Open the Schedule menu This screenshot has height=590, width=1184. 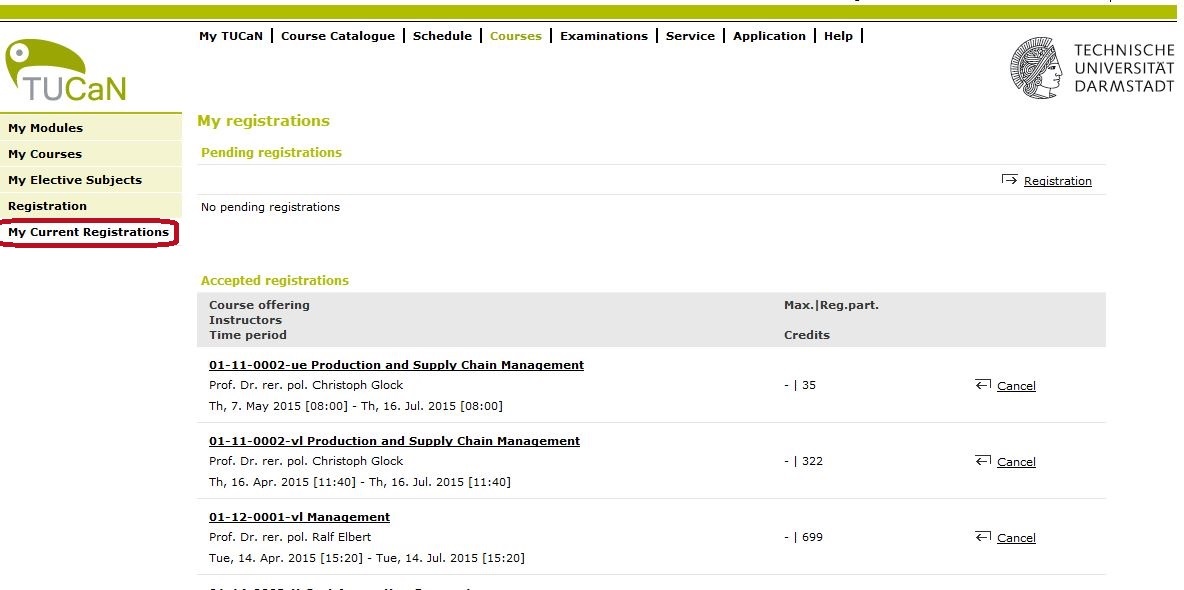pyautogui.click(x=442, y=36)
